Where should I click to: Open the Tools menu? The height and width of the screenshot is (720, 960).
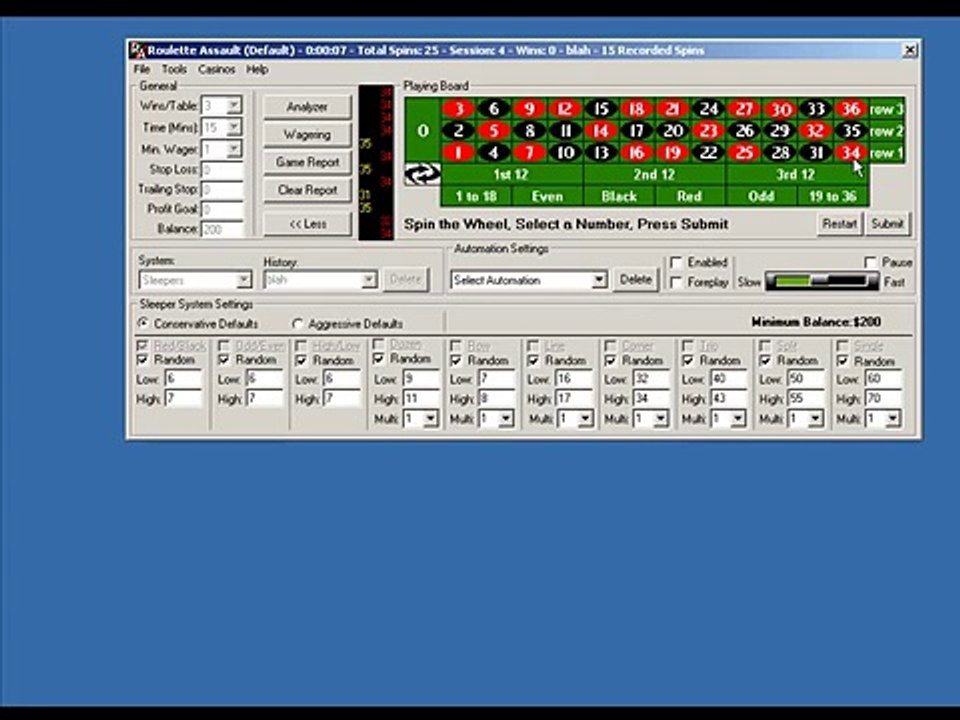(x=174, y=69)
